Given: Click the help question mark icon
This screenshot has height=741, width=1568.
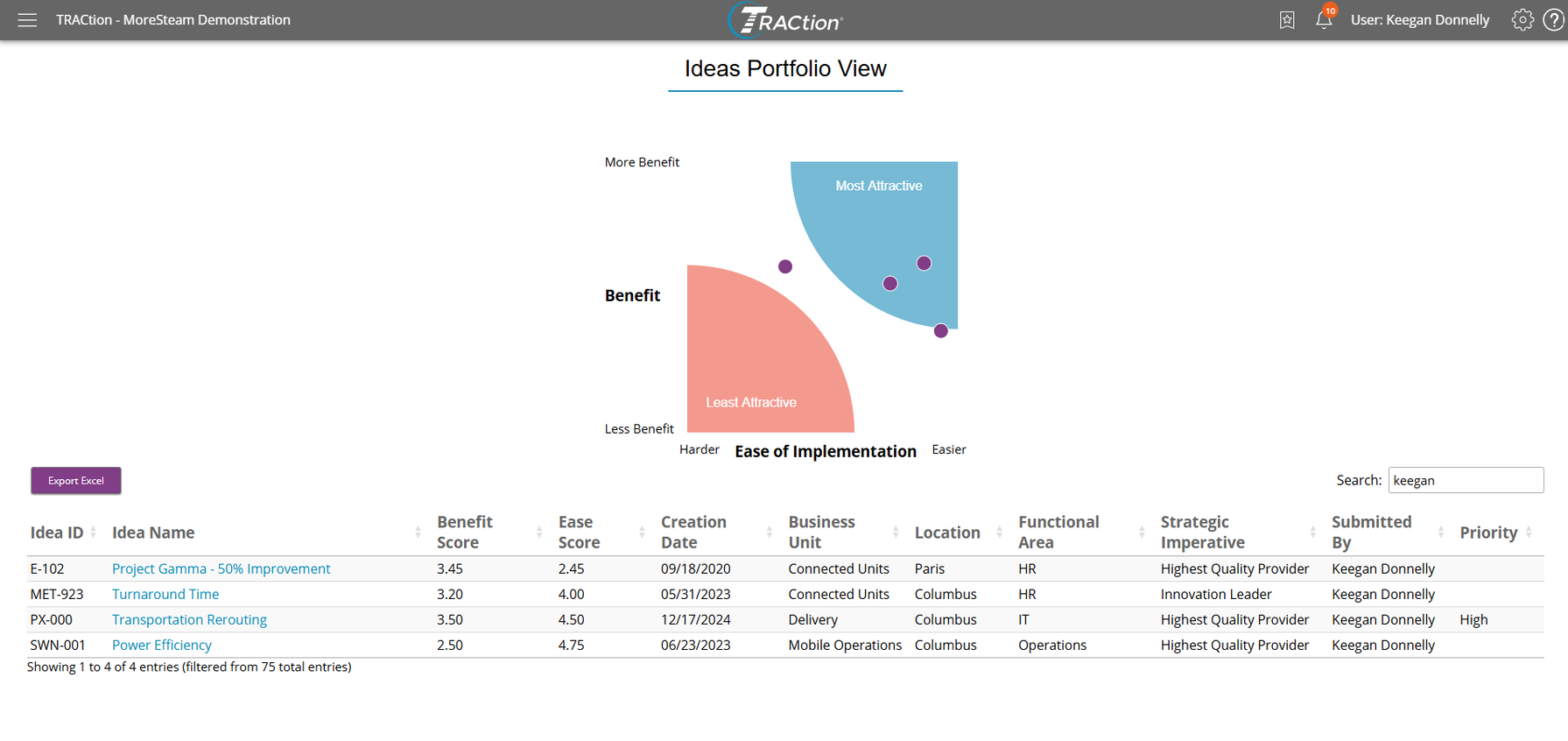Looking at the screenshot, I should coord(1553,20).
